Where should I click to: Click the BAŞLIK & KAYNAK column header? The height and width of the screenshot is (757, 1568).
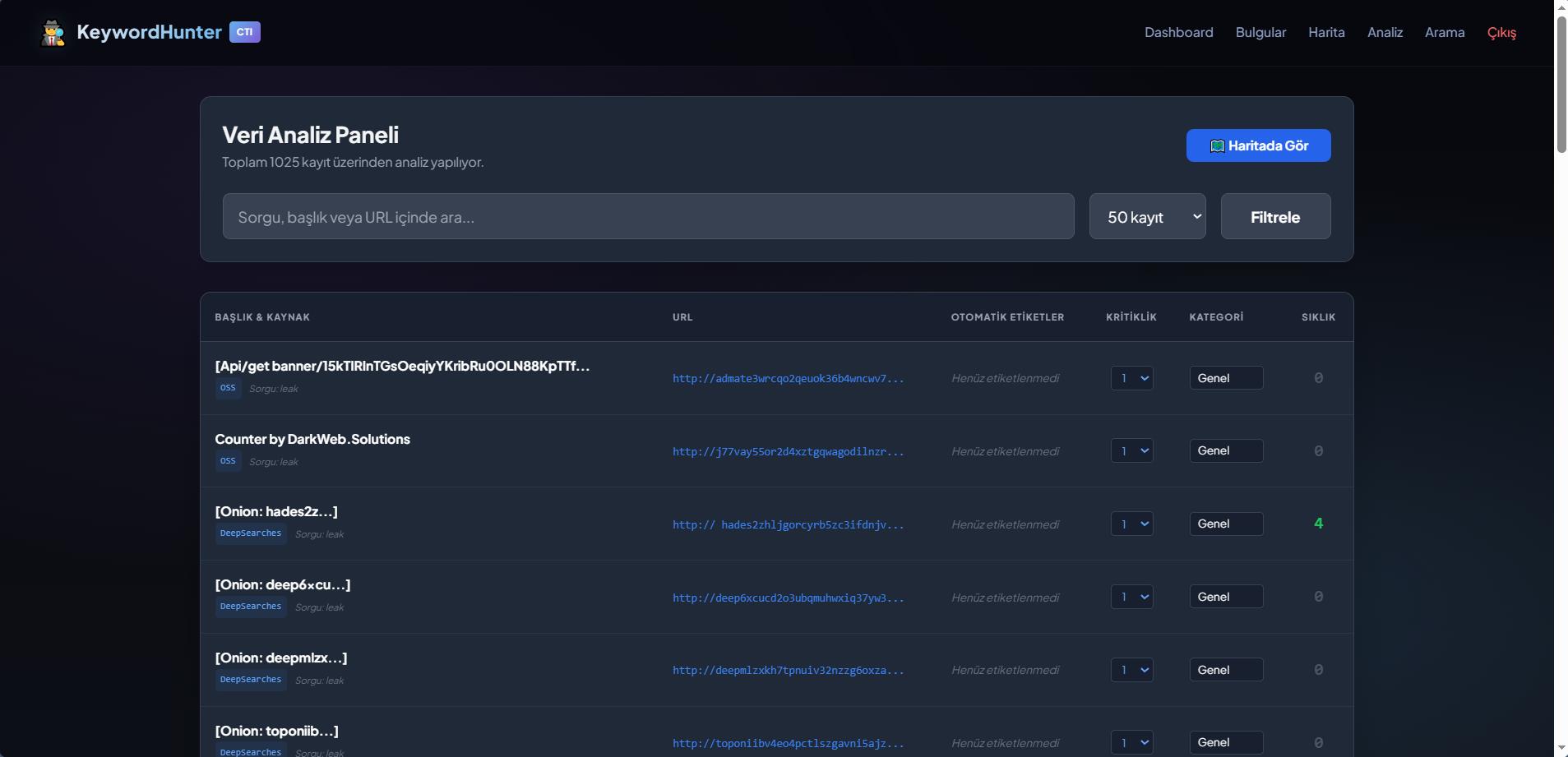(x=262, y=317)
